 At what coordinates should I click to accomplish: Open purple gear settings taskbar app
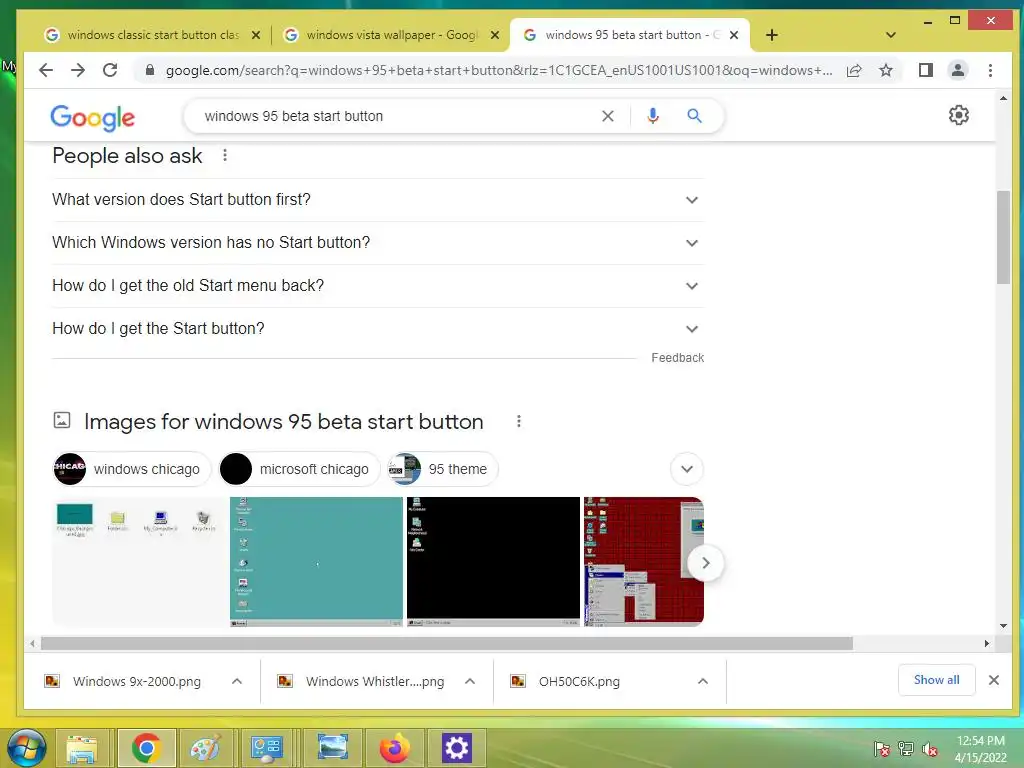point(456,748)
